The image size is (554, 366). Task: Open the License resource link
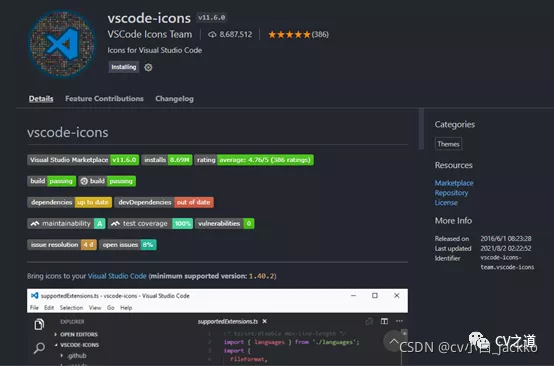(446, 203)
